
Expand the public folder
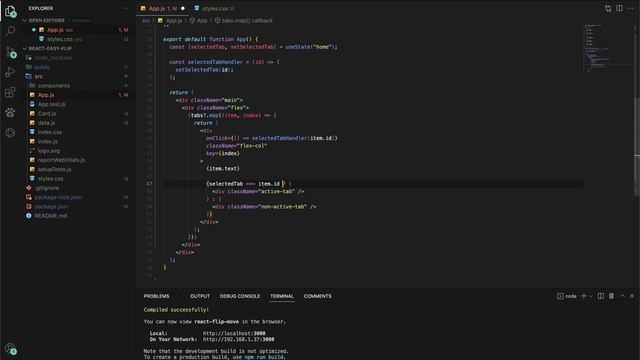pos(42,67)
